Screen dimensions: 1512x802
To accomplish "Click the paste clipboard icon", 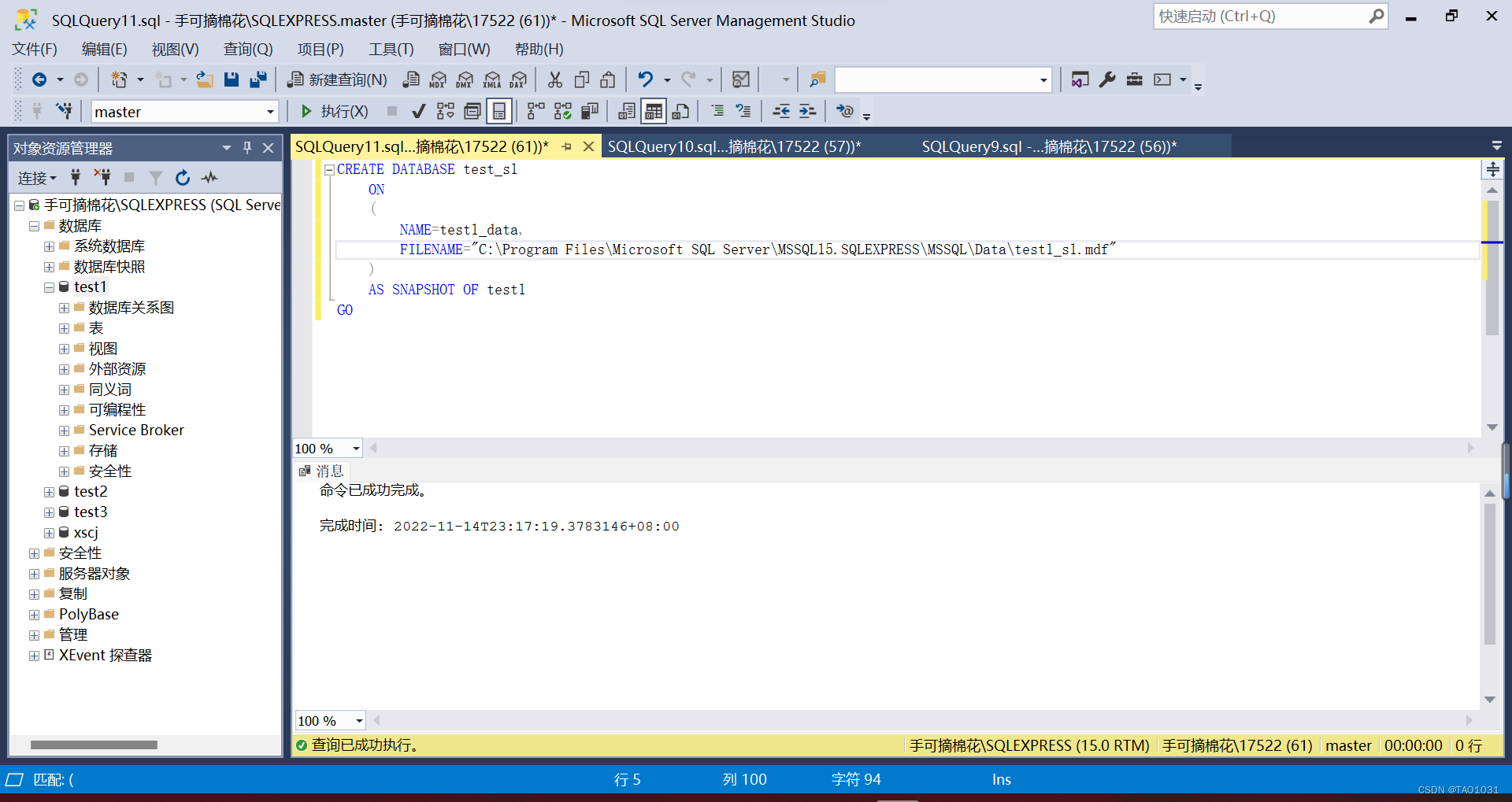I will pos(608,79).
